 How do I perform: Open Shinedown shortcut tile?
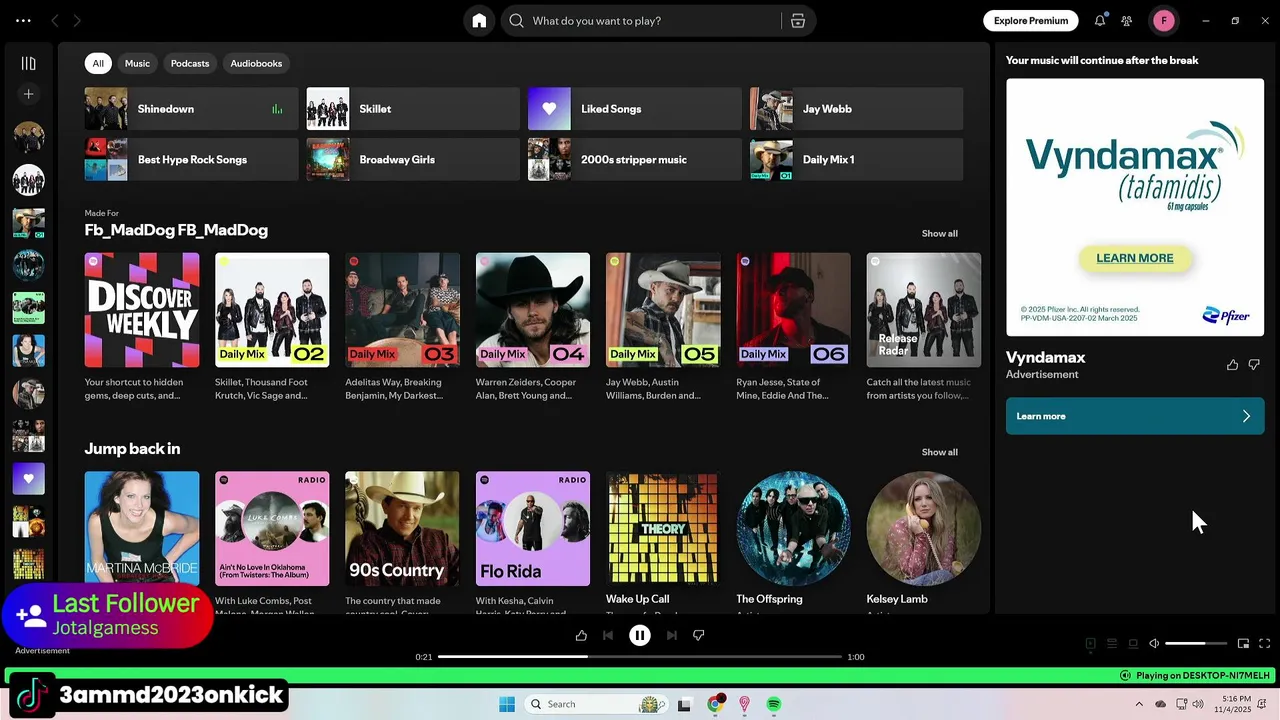(x=191, y=109)
